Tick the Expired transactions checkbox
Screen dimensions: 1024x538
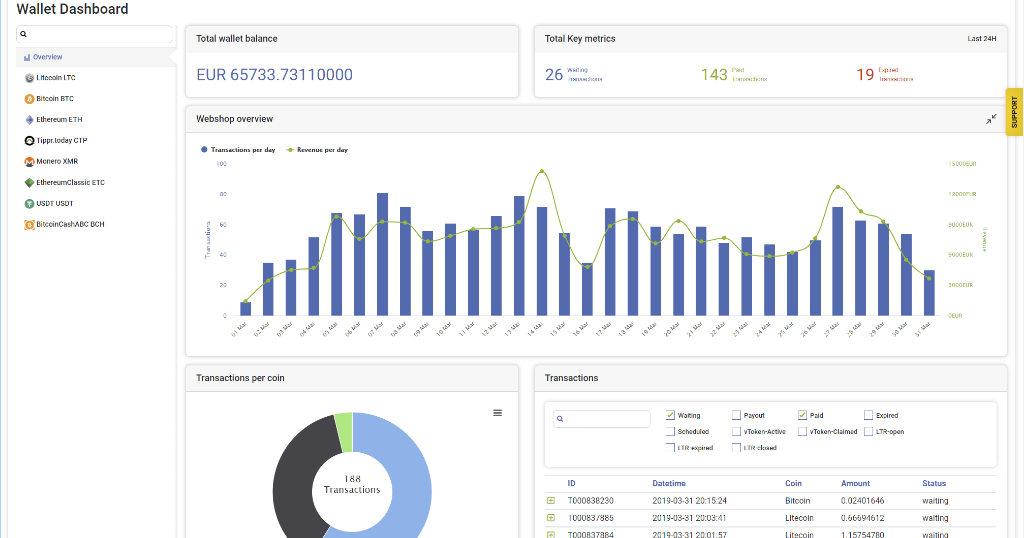868,415
